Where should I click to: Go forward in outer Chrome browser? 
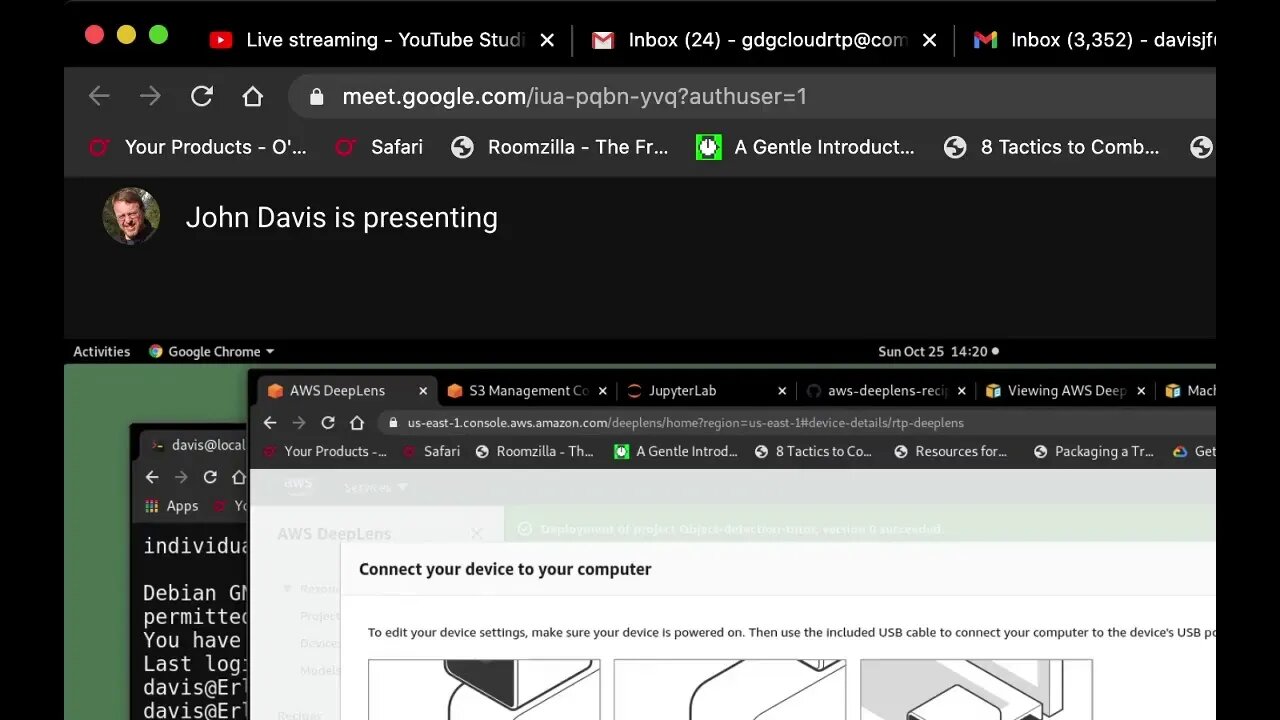click(150, 96)
